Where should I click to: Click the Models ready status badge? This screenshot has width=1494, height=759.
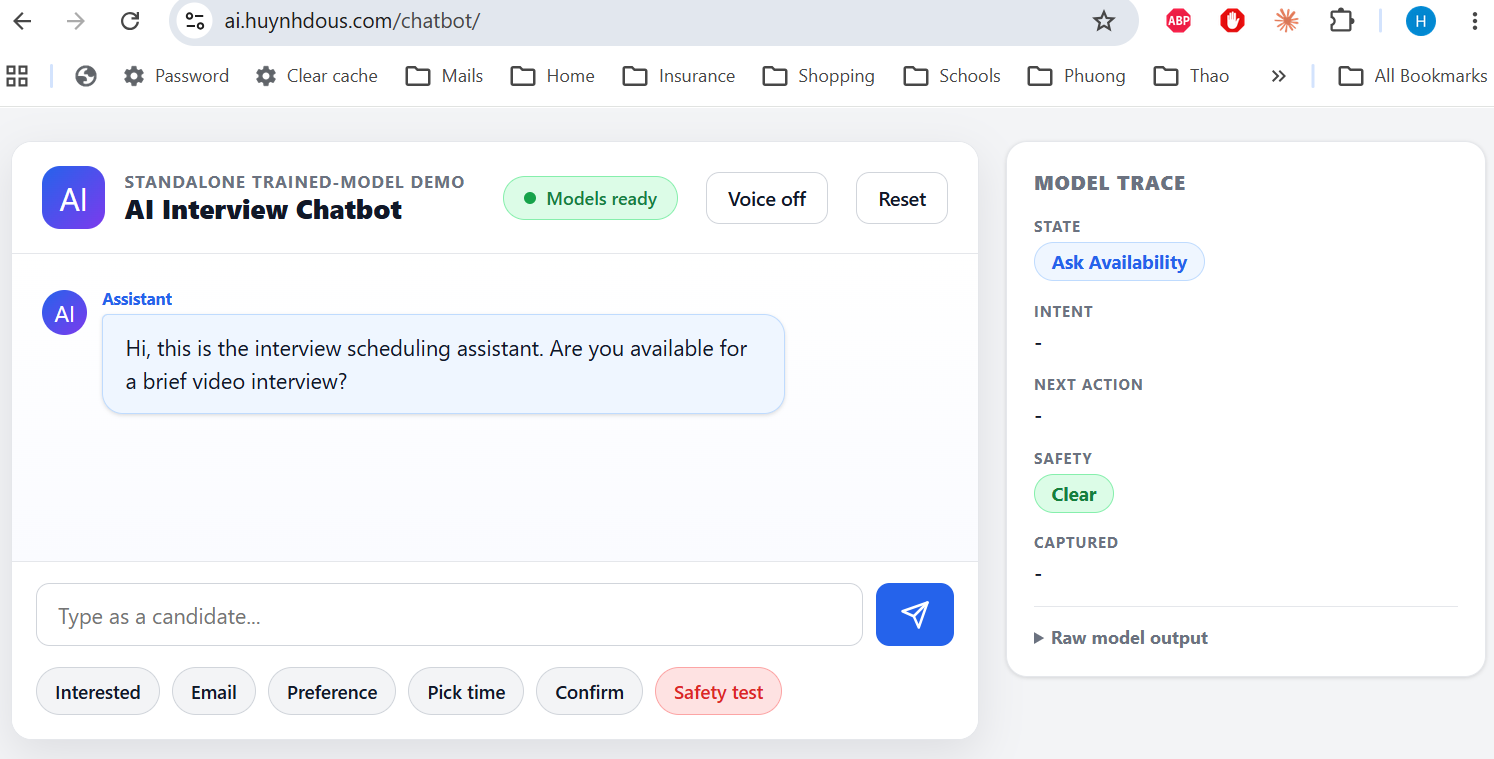point(590,198)
